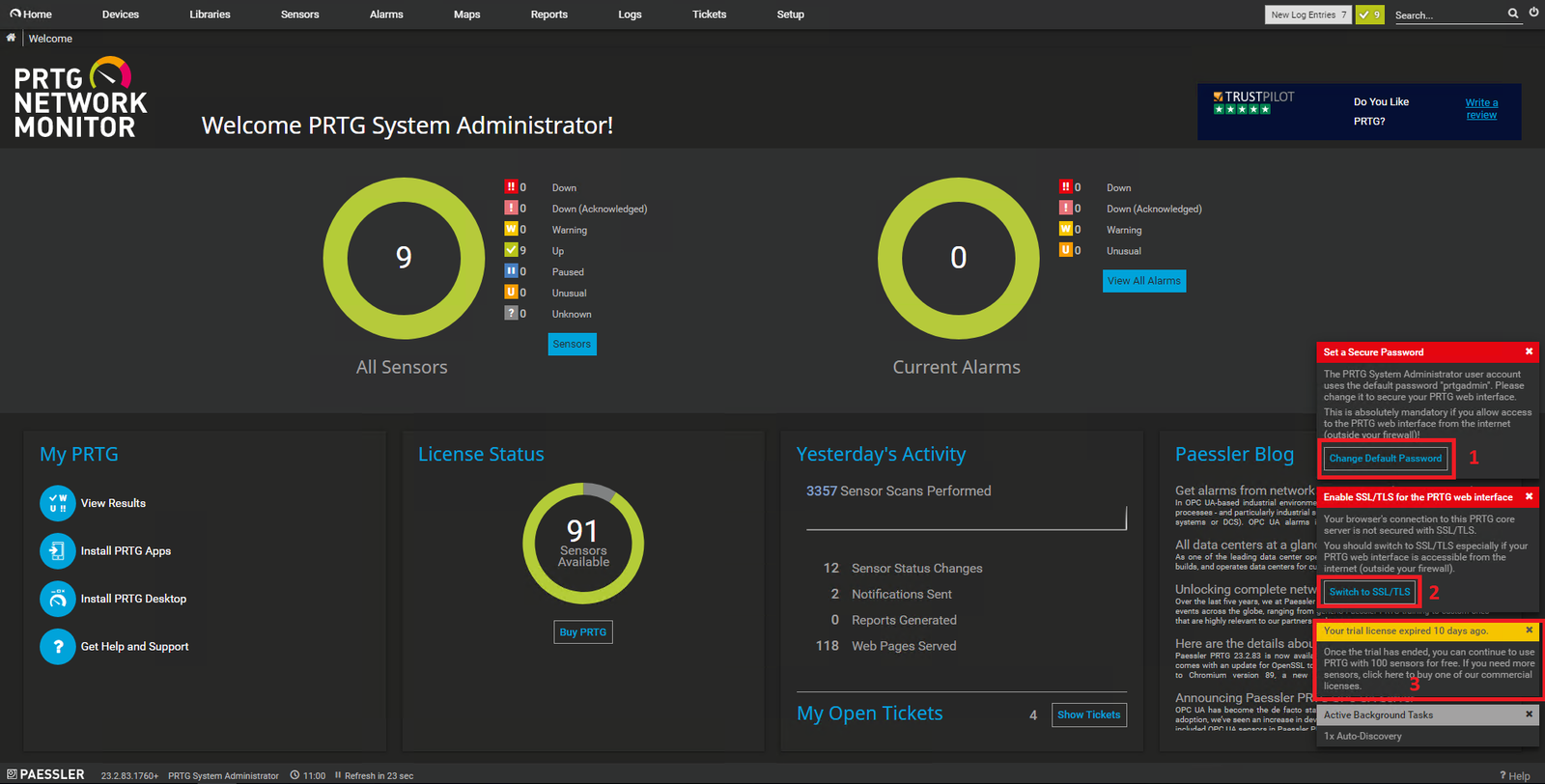Click the 12 Sensor Status Changes row

903,569
